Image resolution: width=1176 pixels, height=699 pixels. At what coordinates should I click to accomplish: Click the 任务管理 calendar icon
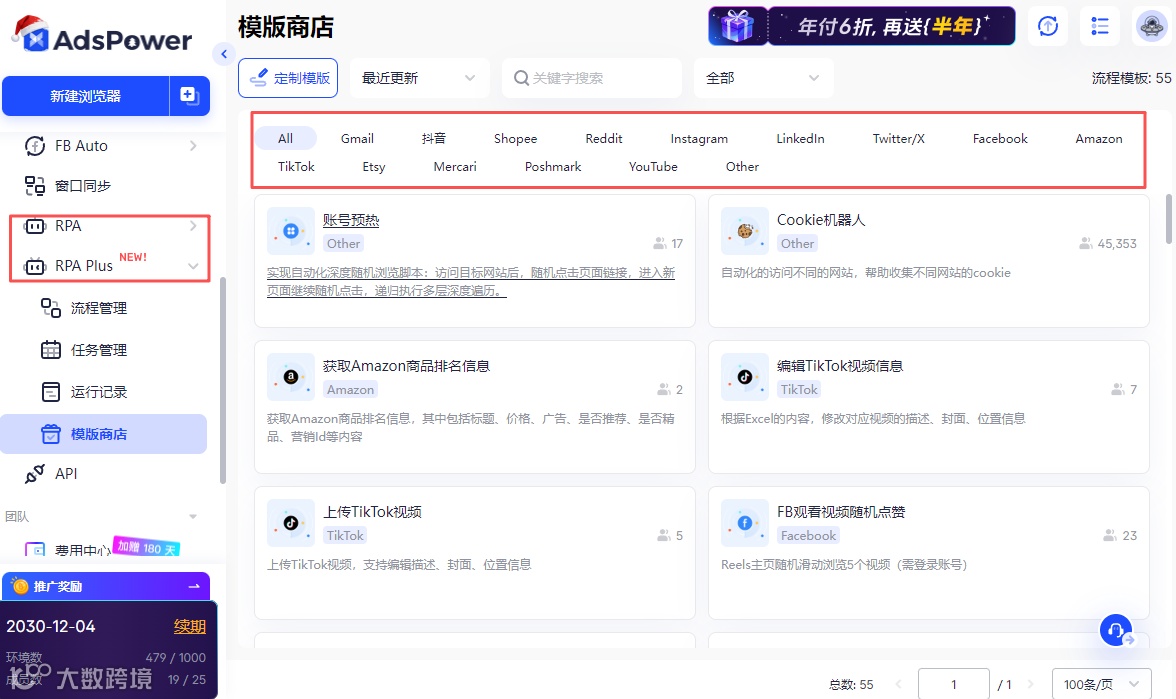(x=50, y=350)
